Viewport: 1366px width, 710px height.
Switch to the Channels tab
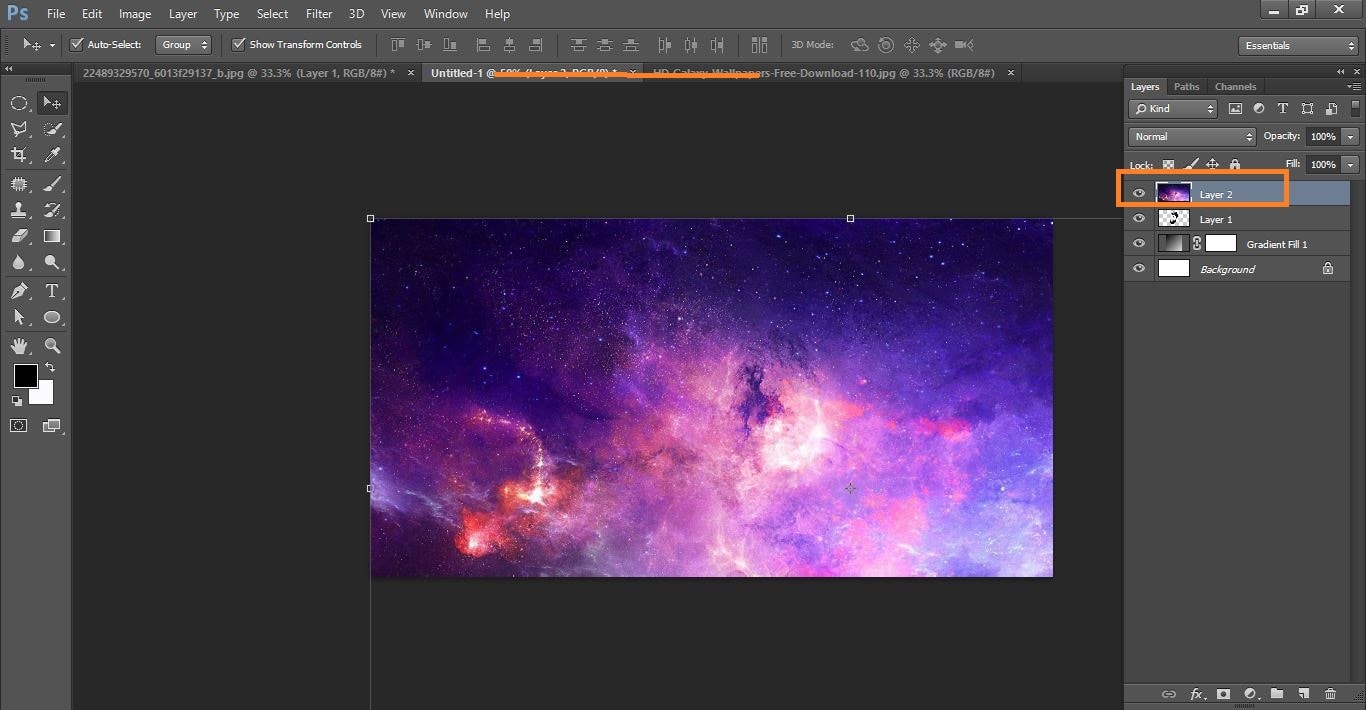click(x=1235, y=86)
